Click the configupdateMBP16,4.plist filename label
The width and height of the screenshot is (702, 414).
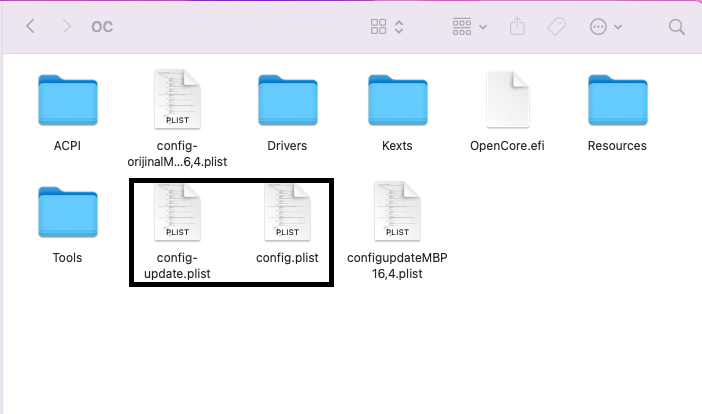(x=397, y=266)
